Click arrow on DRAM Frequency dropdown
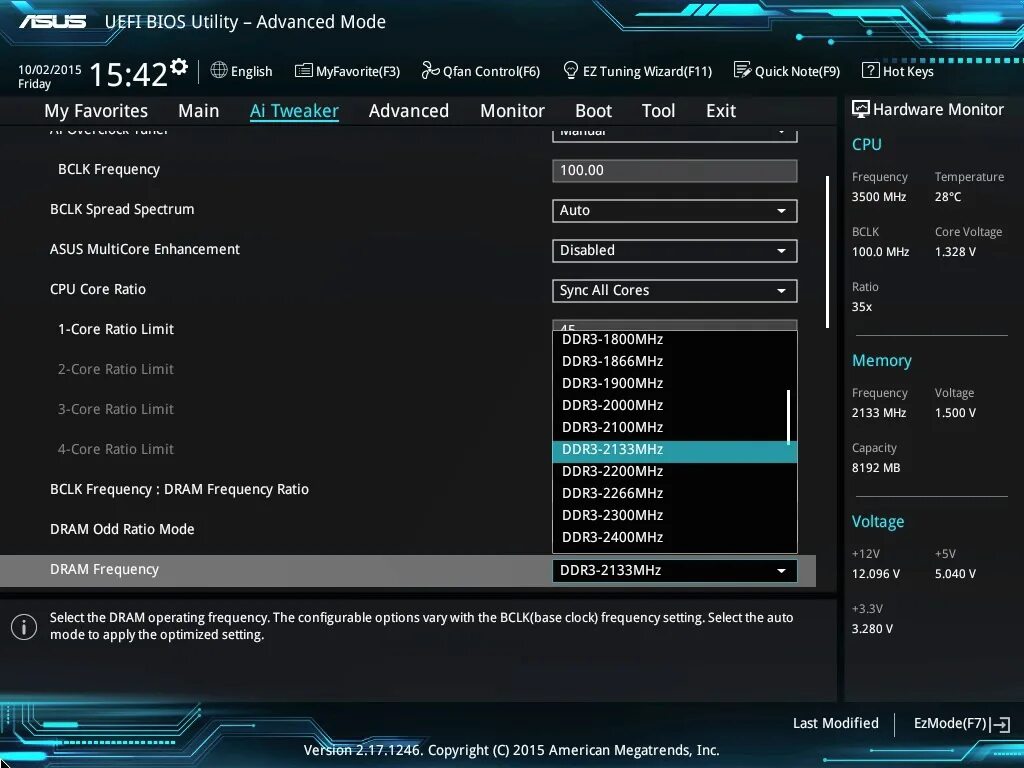 point(781,571)
